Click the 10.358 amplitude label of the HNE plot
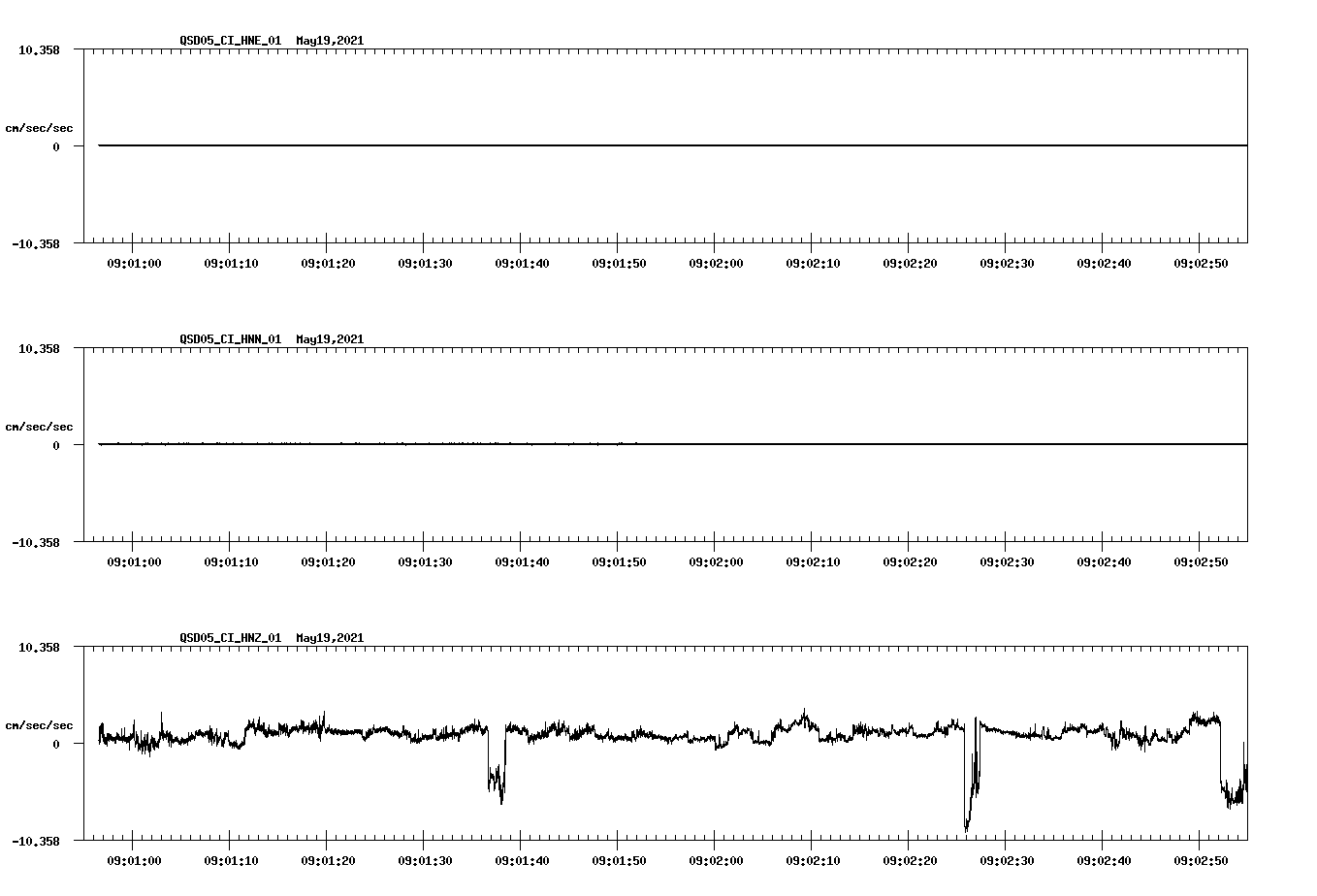This screenshot has width=1317, height=896. [x=40, y=48]
